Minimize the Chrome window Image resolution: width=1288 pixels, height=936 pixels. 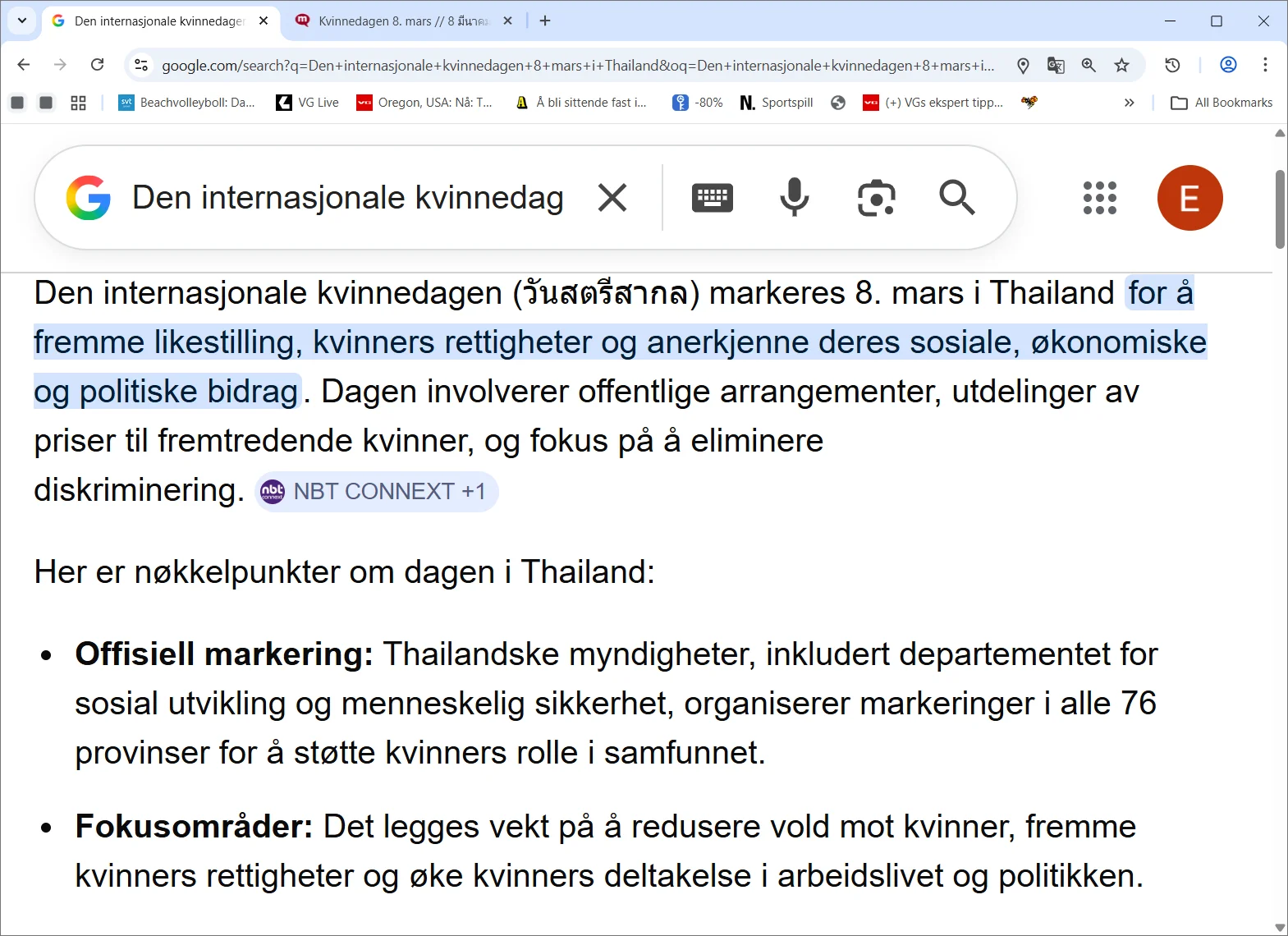[x=1170, y=21]
